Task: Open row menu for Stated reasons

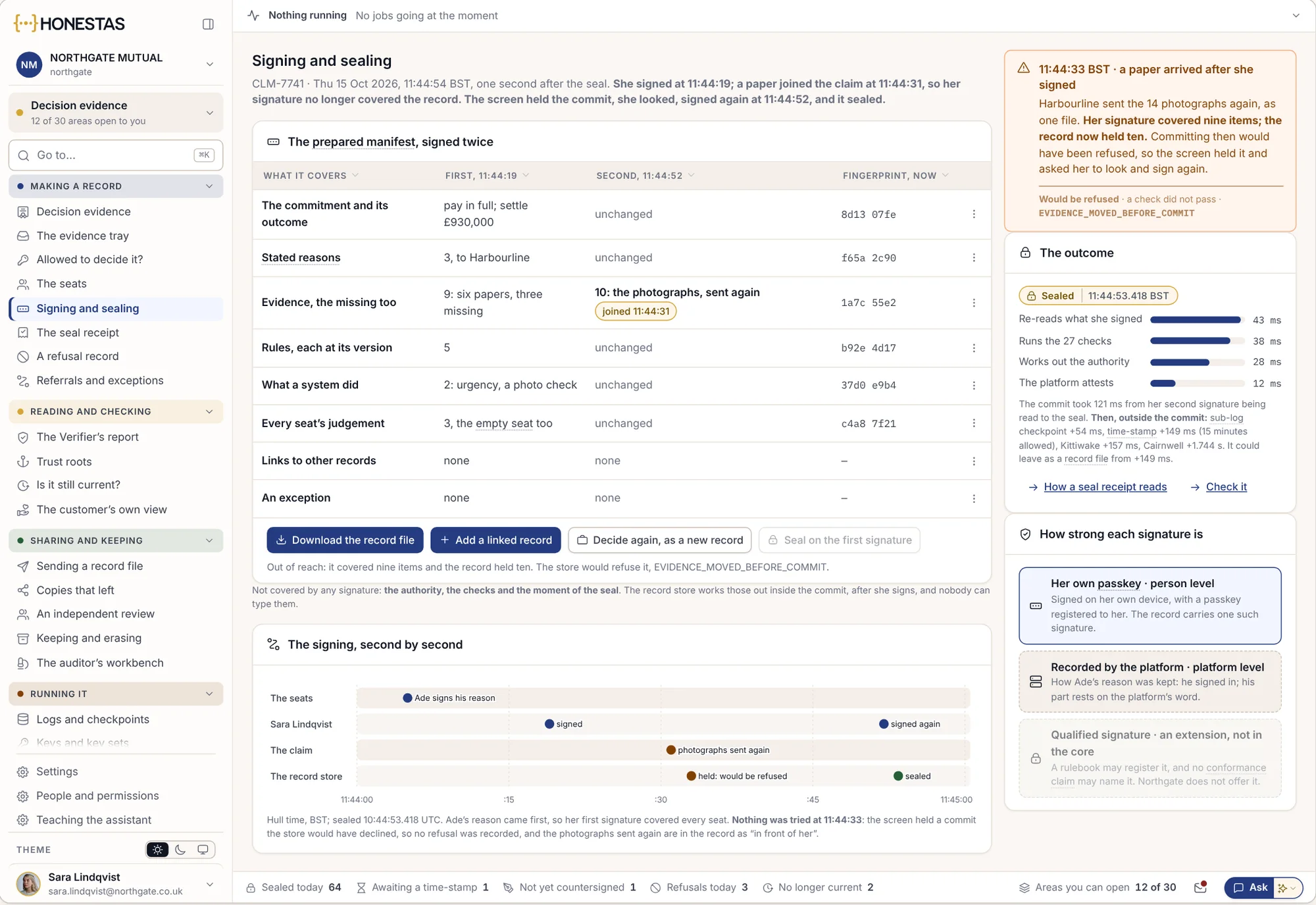Action: click(x=974, y=258)
